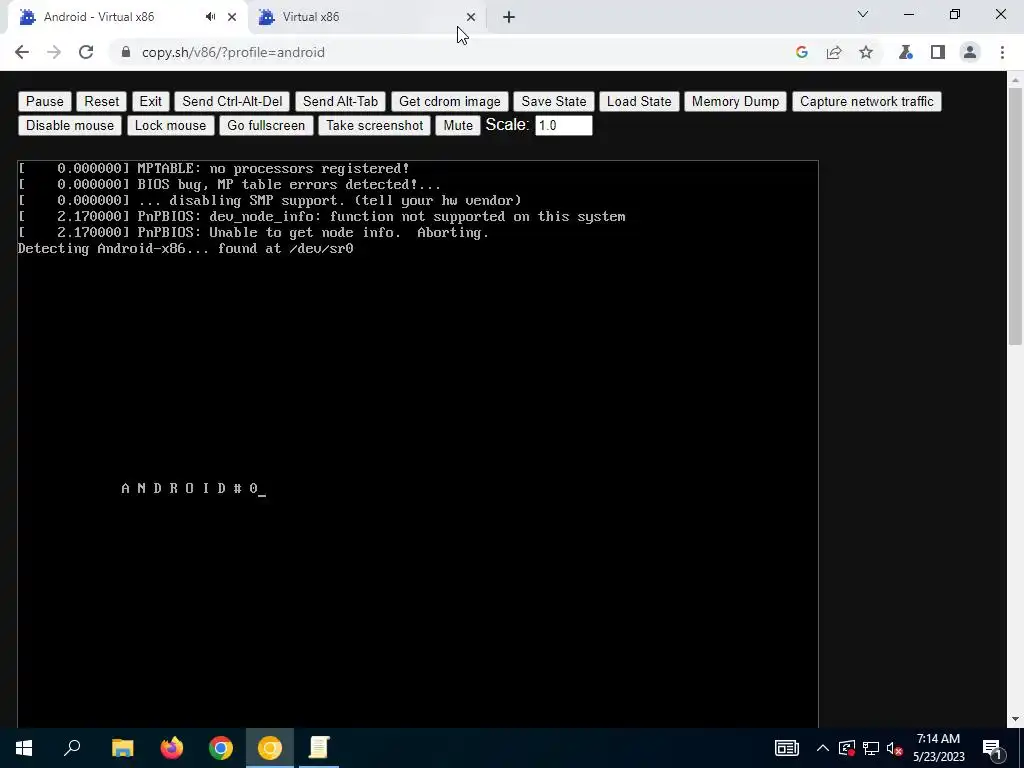Screen dimensions: 1024x768
Task: Launch Firefox from taskbar
Action: click(172, 748)
